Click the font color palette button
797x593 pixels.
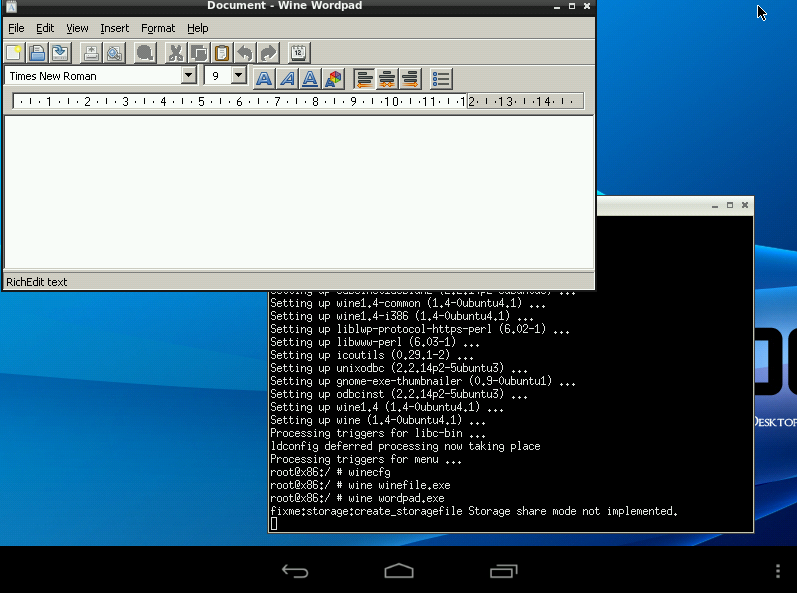pyautogui.click(x=333, y=78)
